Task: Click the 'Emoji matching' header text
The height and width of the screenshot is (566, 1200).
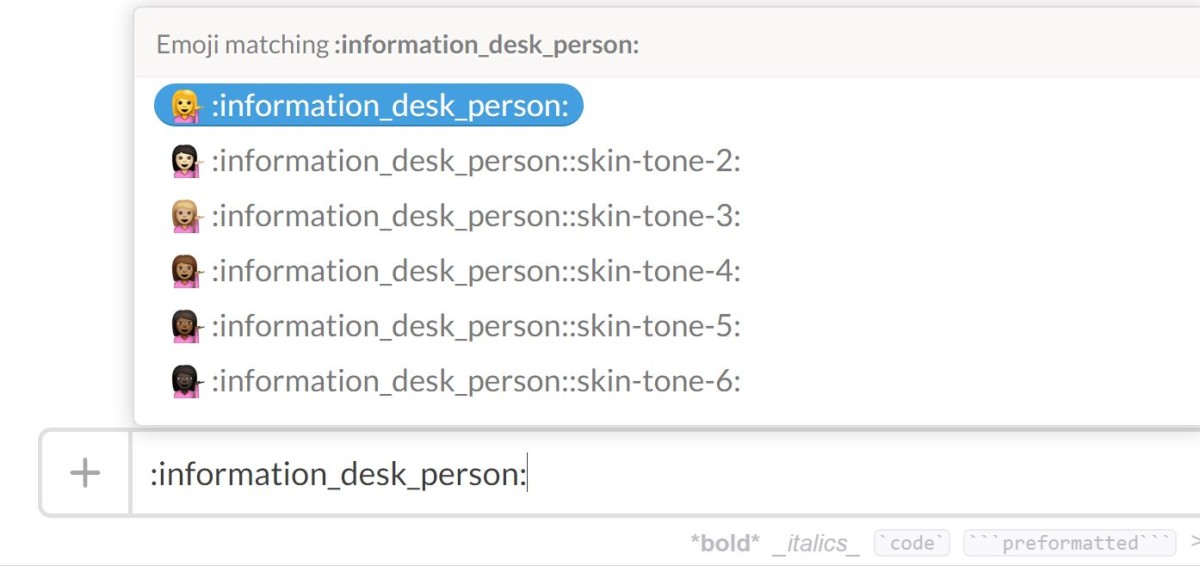Action: [x=398, y=44]
